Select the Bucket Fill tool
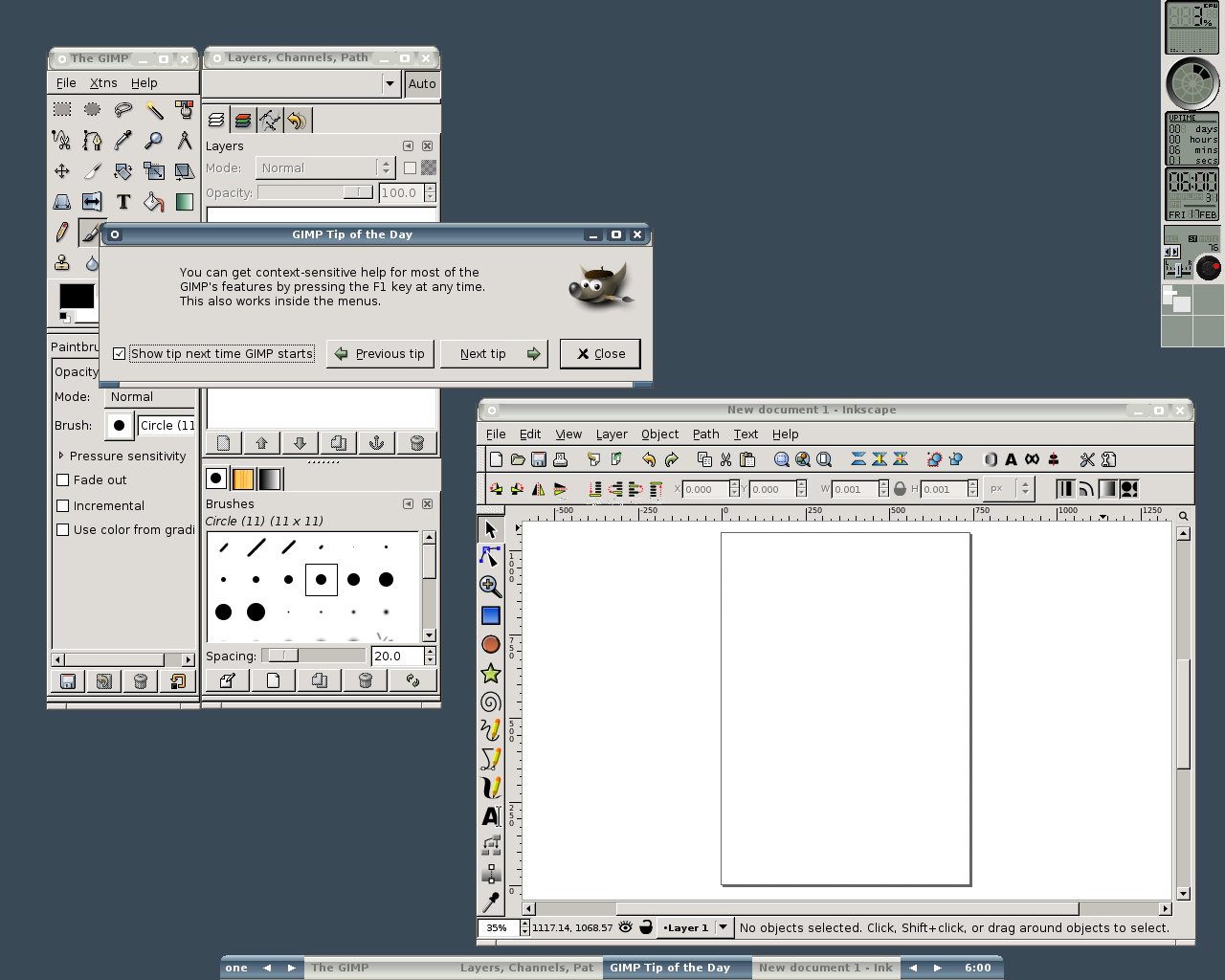 tap(154, 202)
